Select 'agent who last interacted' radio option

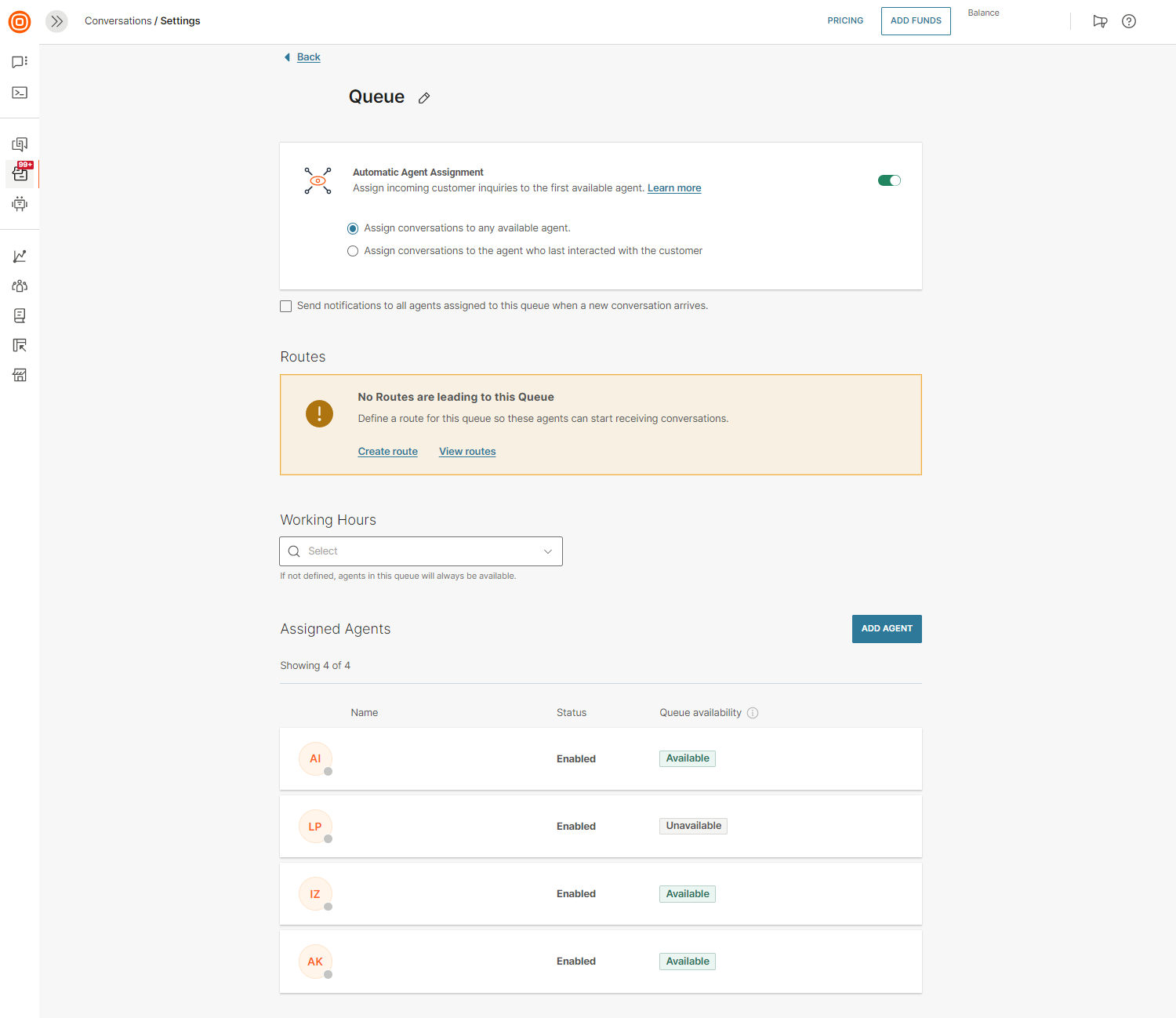point(353,251)
